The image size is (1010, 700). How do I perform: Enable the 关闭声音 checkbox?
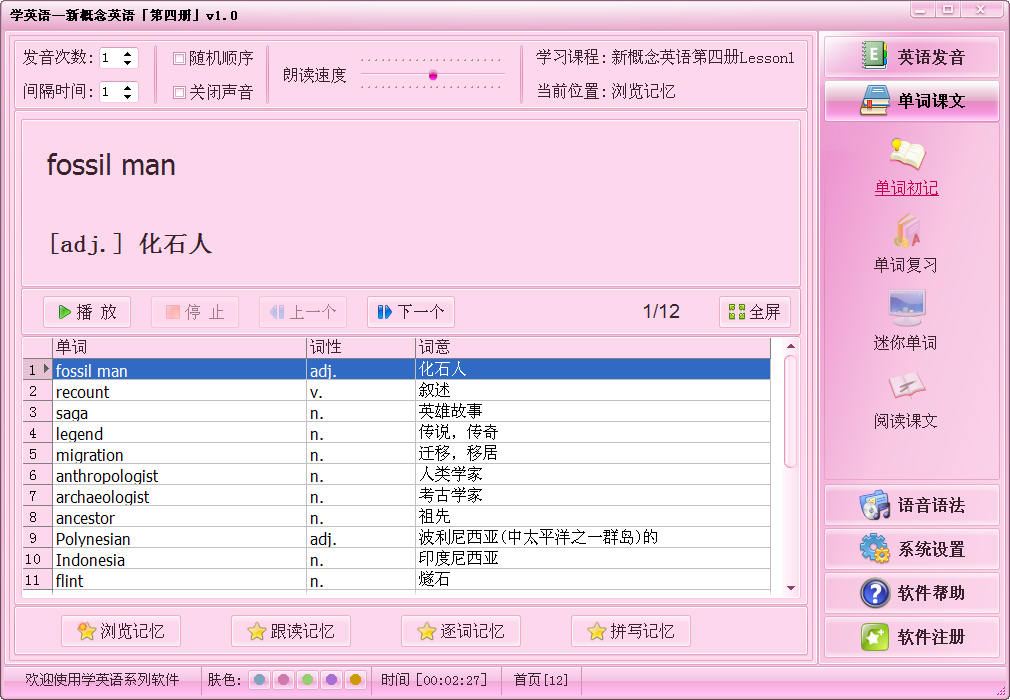pyautogui.click(x=179, y=93)
